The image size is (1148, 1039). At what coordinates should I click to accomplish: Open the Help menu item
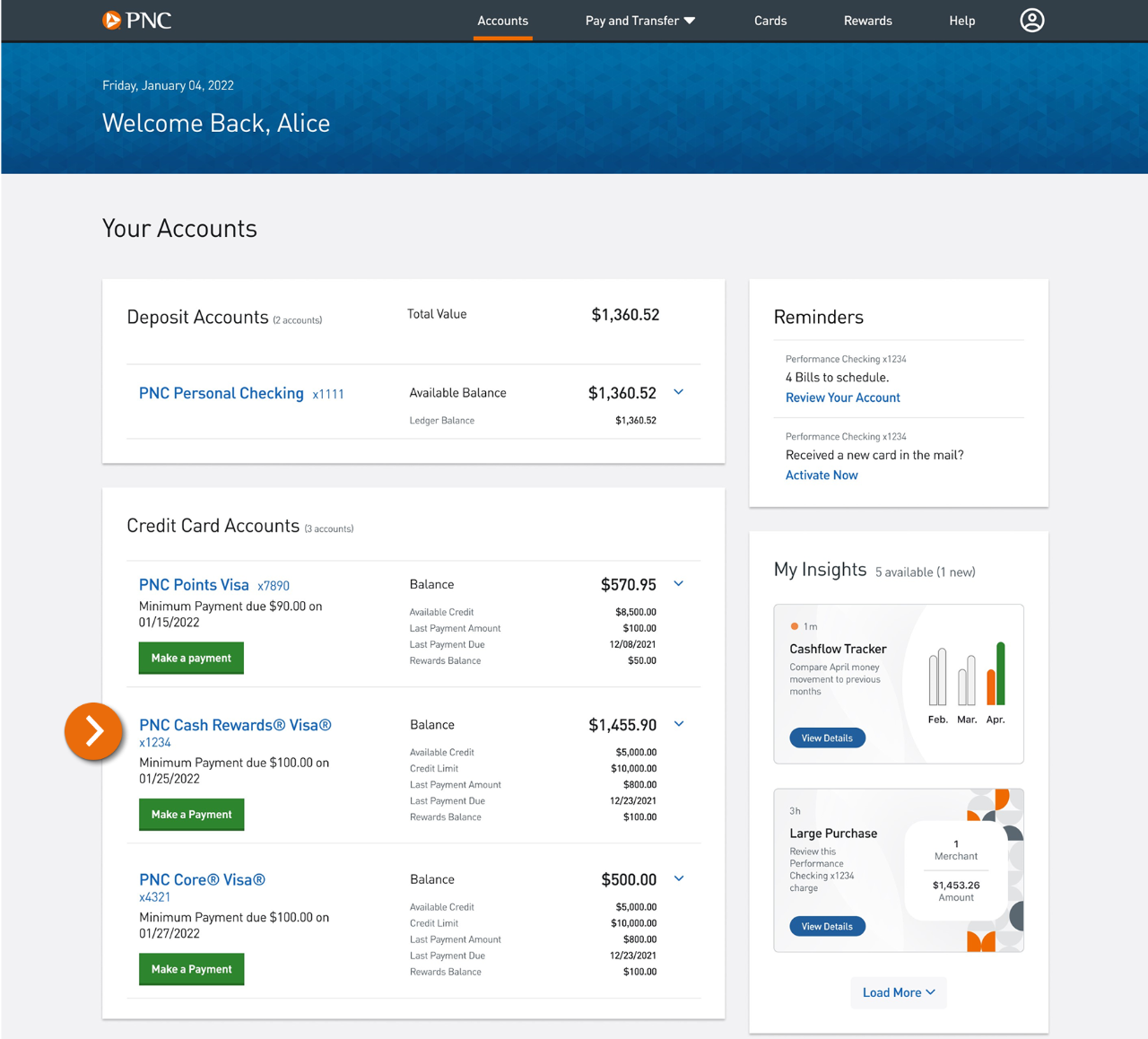(962, 21)
